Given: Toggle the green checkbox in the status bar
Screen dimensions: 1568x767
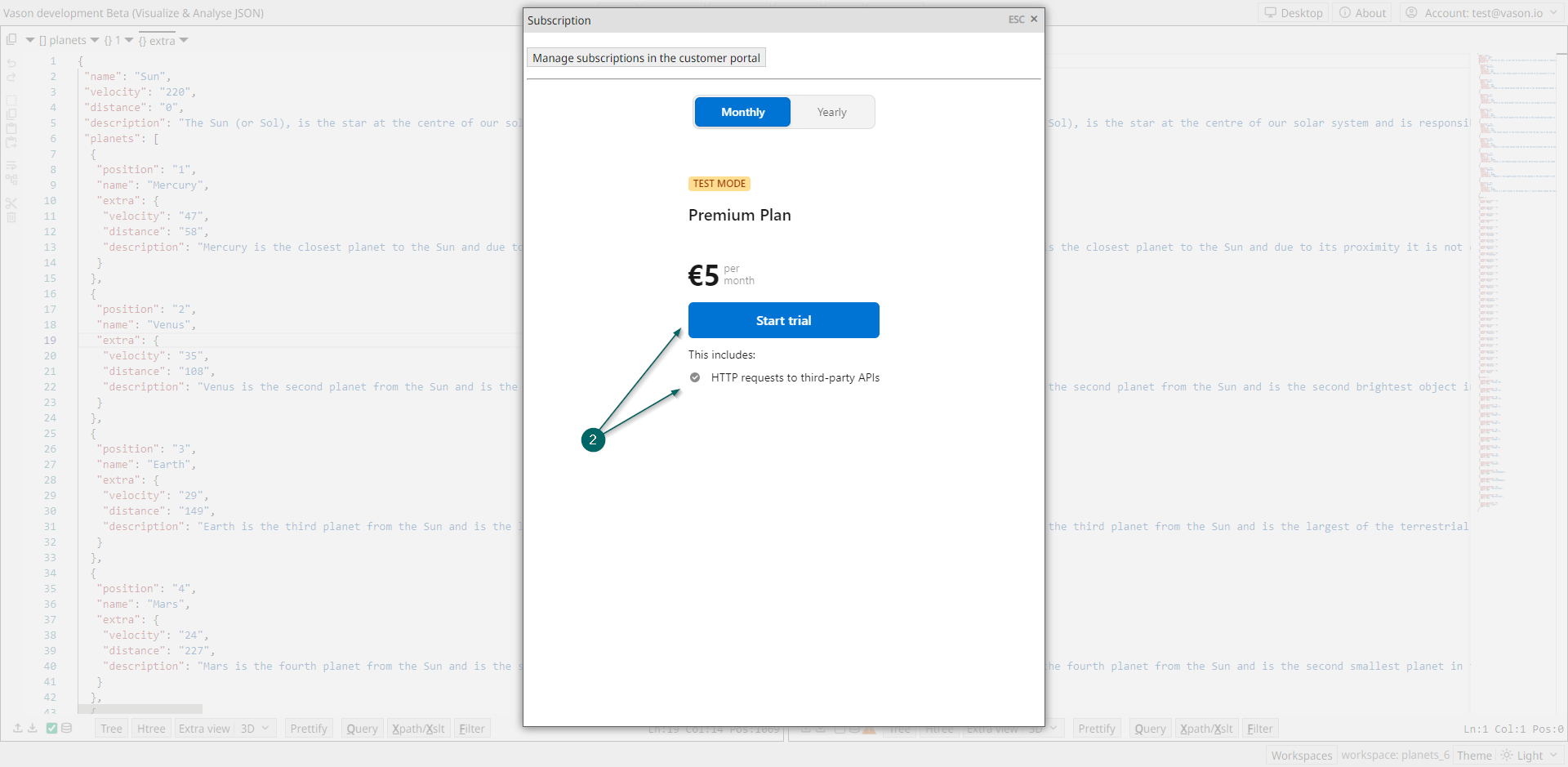Looking at the screenshot, I should coord(51,727).
